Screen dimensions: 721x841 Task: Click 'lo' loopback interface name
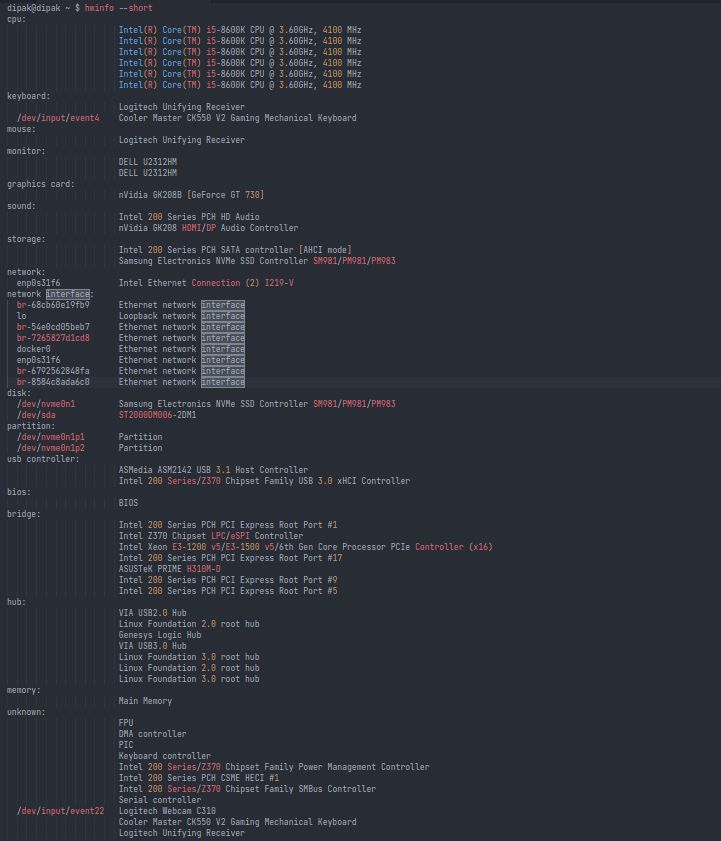[21, 316]
